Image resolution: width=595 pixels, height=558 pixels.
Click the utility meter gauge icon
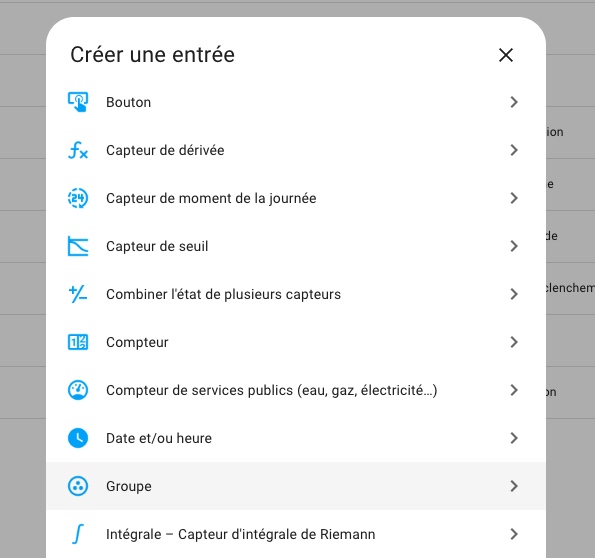[78, 390]
